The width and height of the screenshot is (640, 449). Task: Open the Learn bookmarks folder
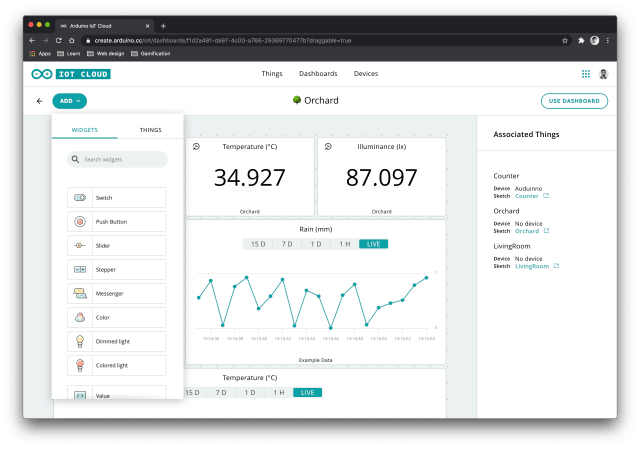pos(69,53)
